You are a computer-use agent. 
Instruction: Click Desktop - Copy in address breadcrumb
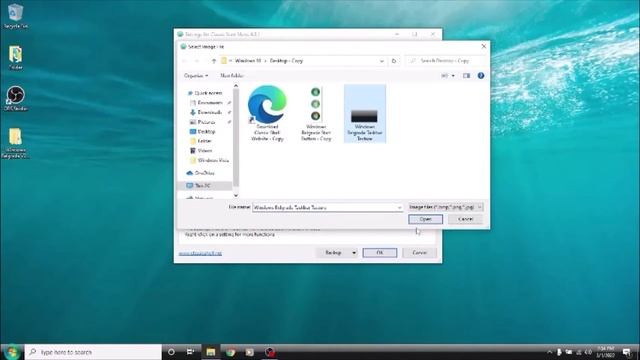286,61
